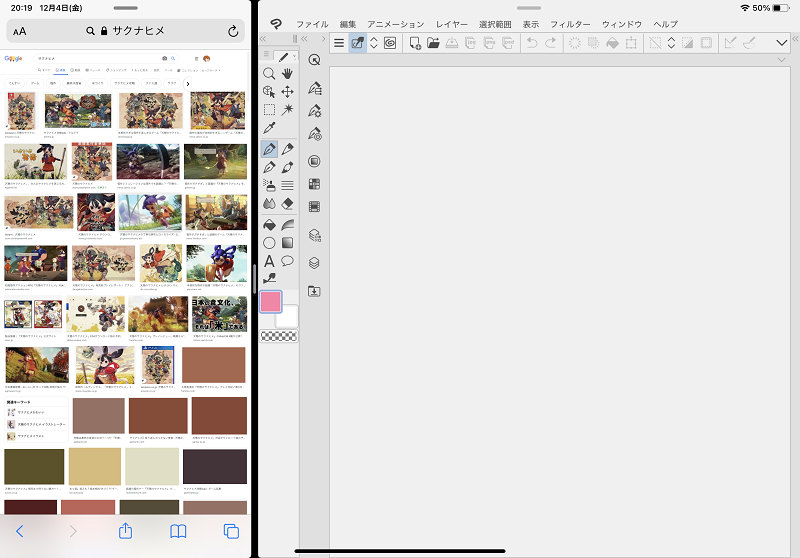Open ファイル menu
The width and height of the screenshot is (800, 558).
[312, 24]
